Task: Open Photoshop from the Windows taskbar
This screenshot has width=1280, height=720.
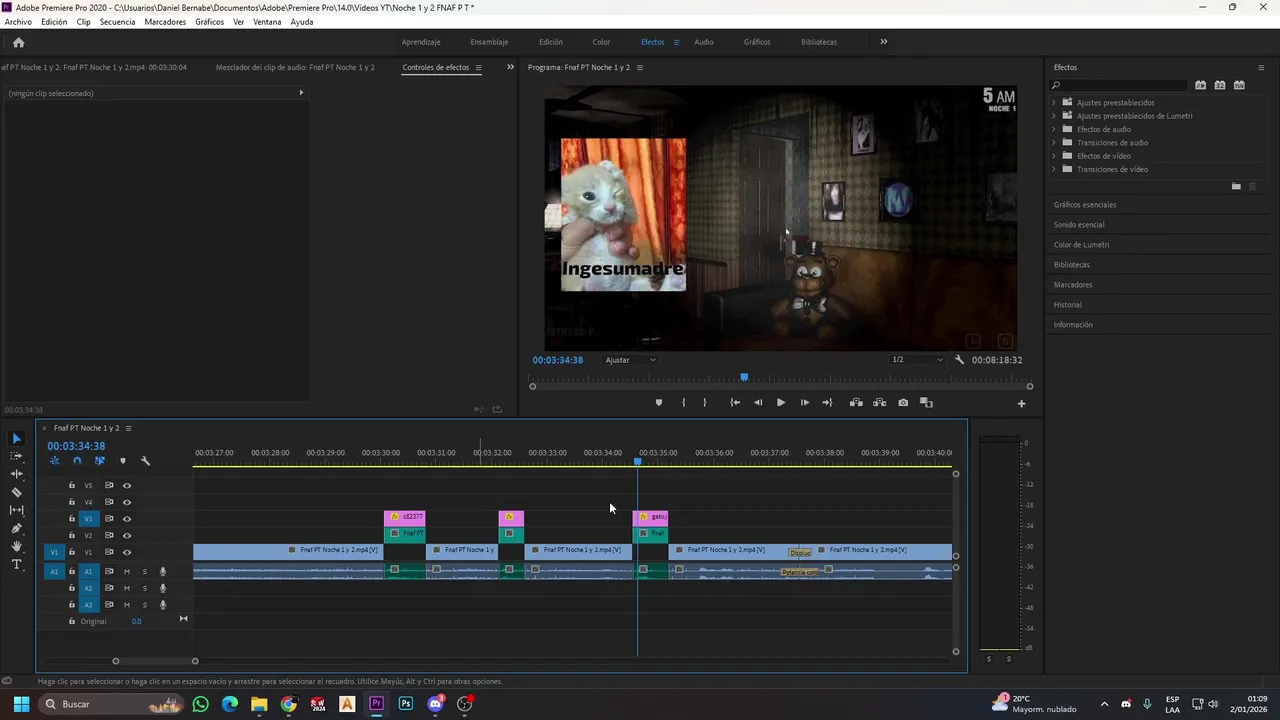Action: click(x=406, y=704)
